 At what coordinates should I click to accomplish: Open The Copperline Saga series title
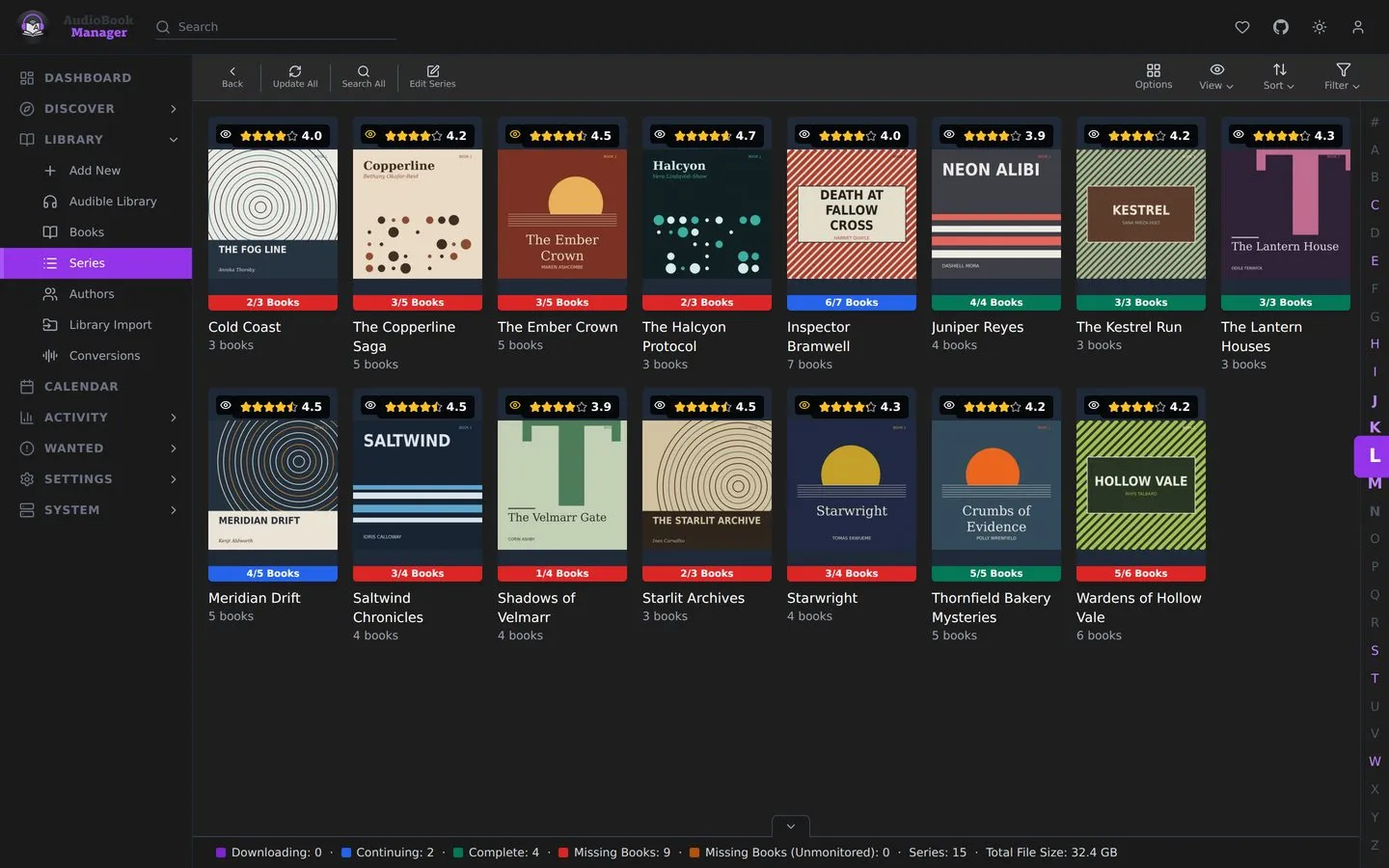(404, 337)
